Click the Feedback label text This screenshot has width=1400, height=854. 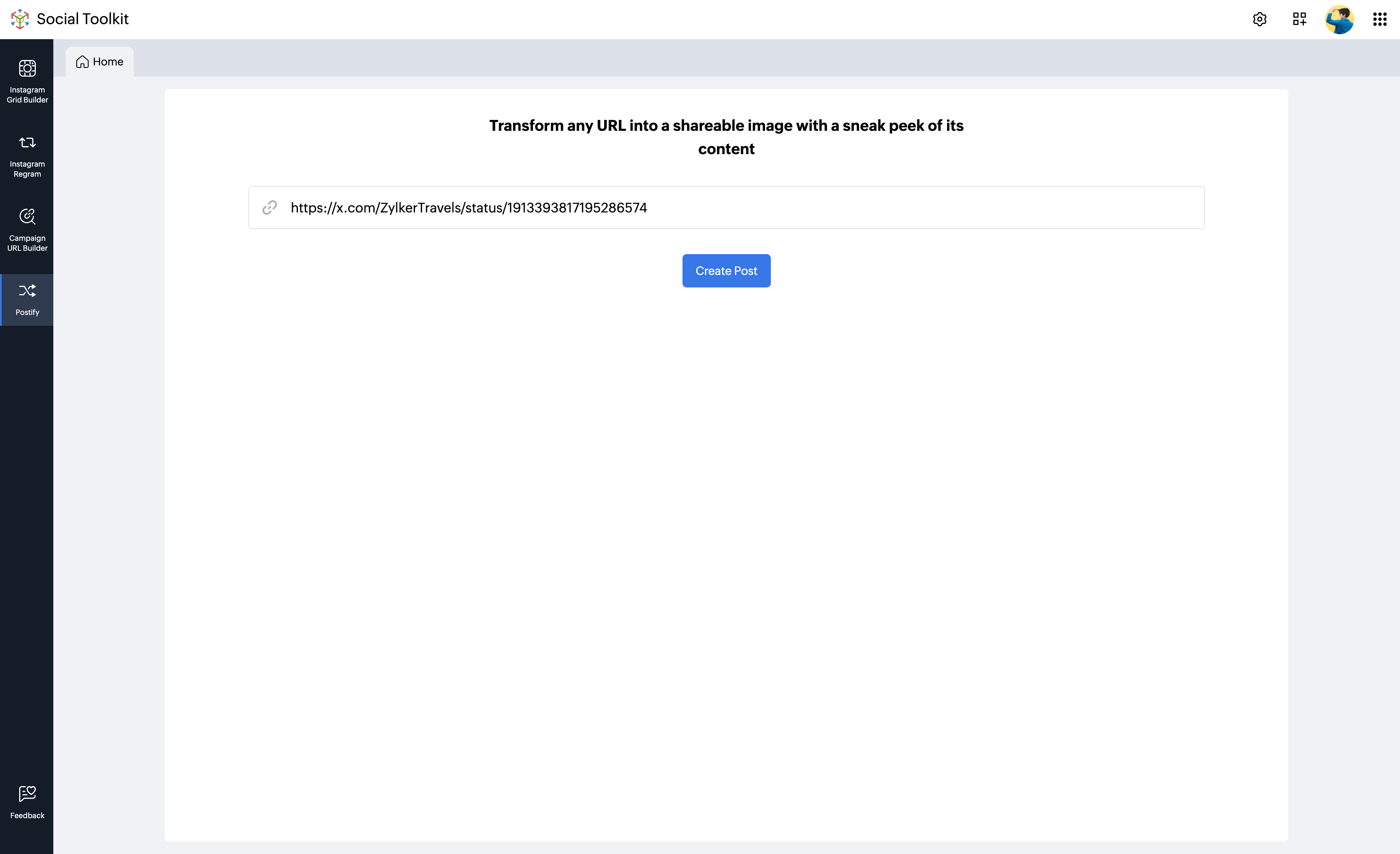(x=27, y=815)
